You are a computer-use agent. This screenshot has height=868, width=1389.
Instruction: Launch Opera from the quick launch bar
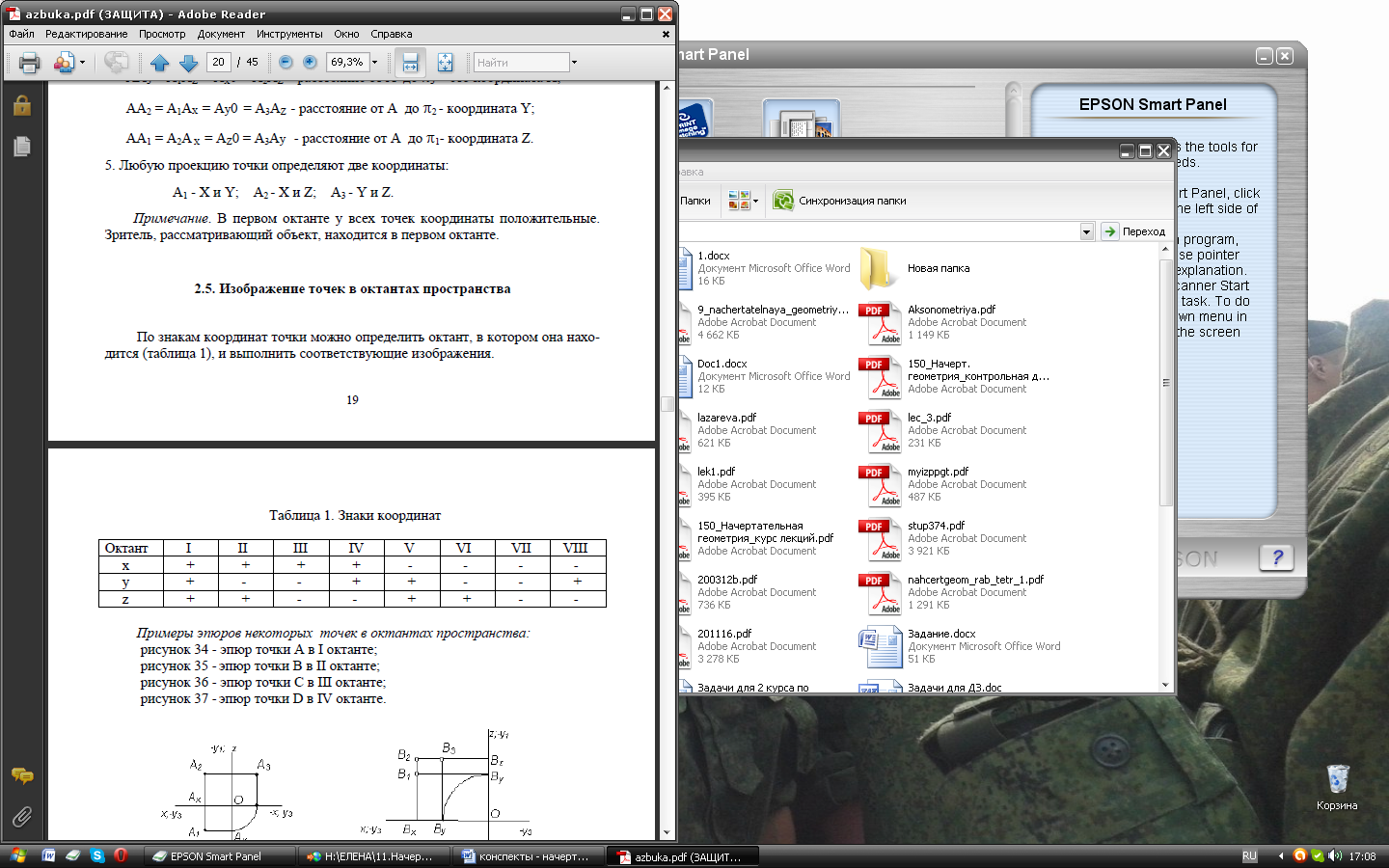coord(121,855)
